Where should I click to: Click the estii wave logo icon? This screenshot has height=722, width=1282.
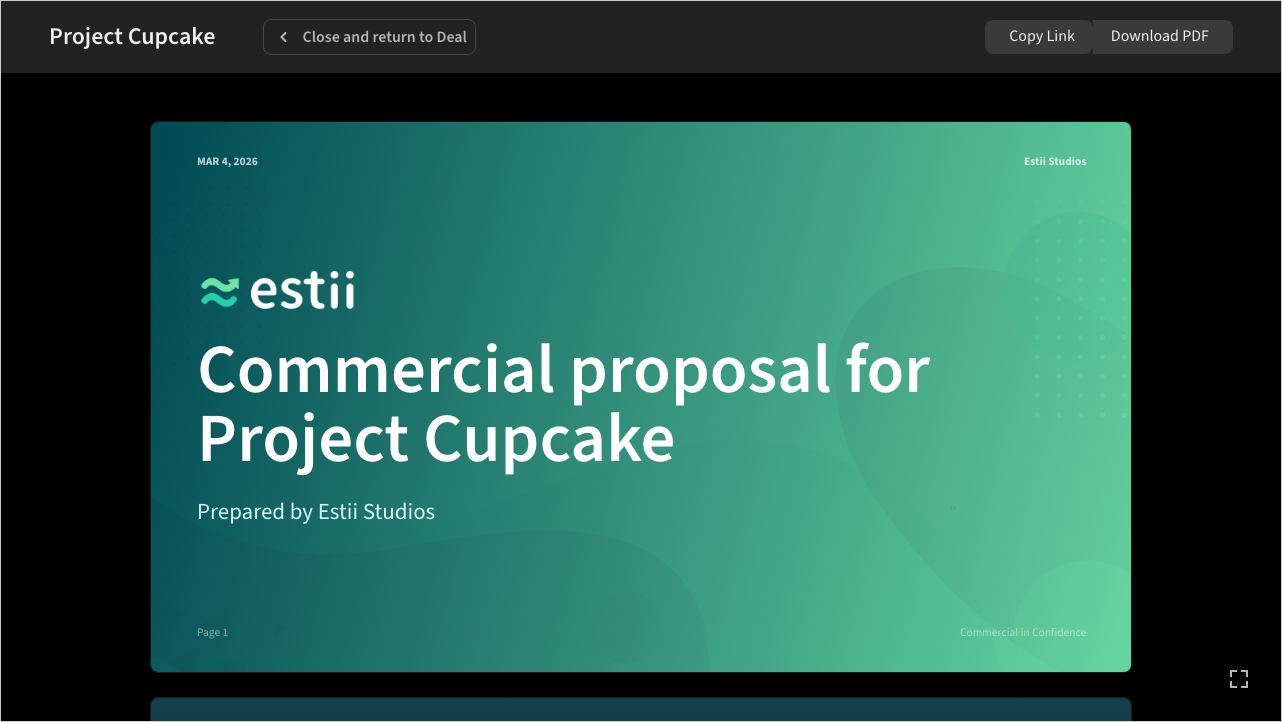click(x=219, y=291)
